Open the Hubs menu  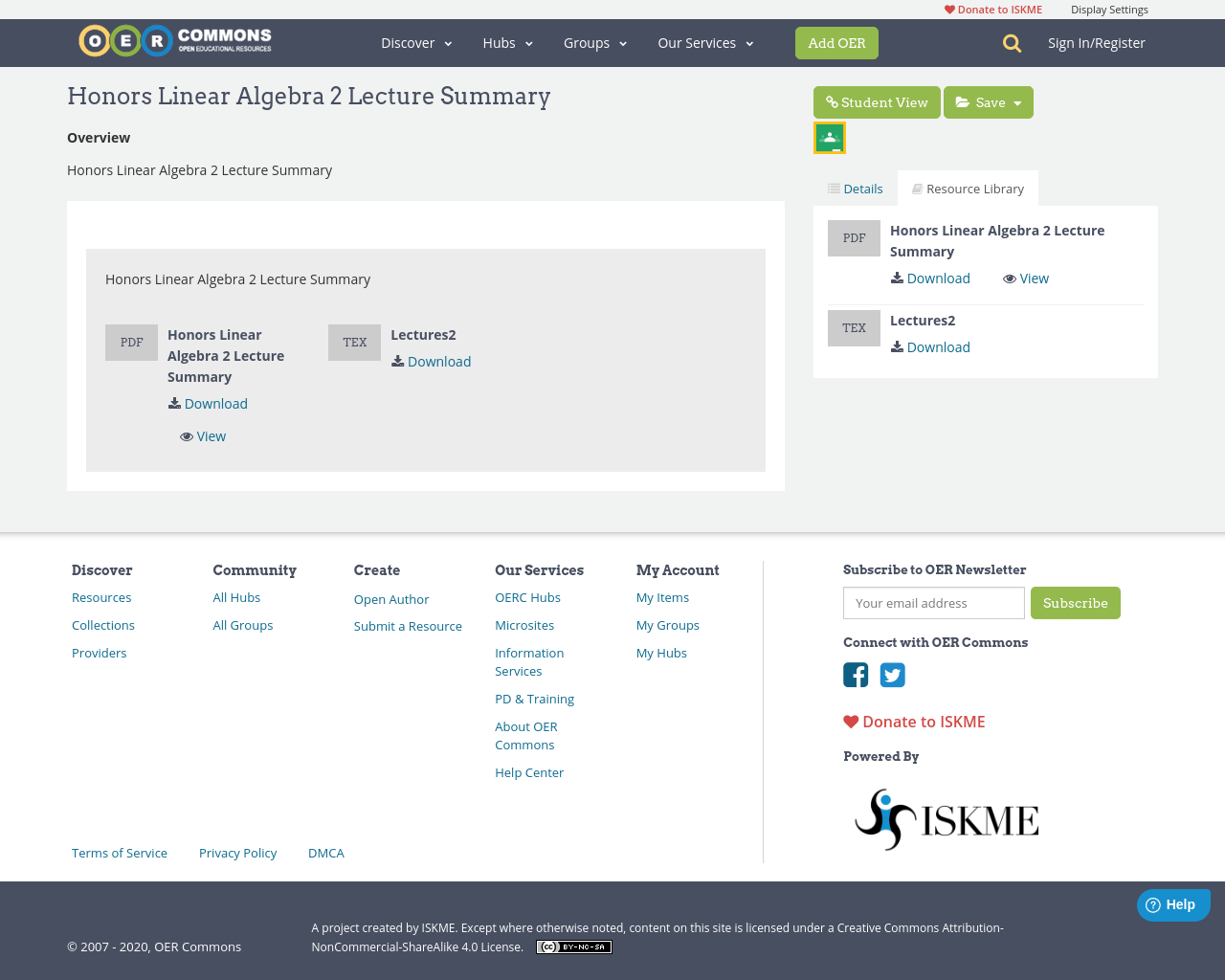click(506, 42)
